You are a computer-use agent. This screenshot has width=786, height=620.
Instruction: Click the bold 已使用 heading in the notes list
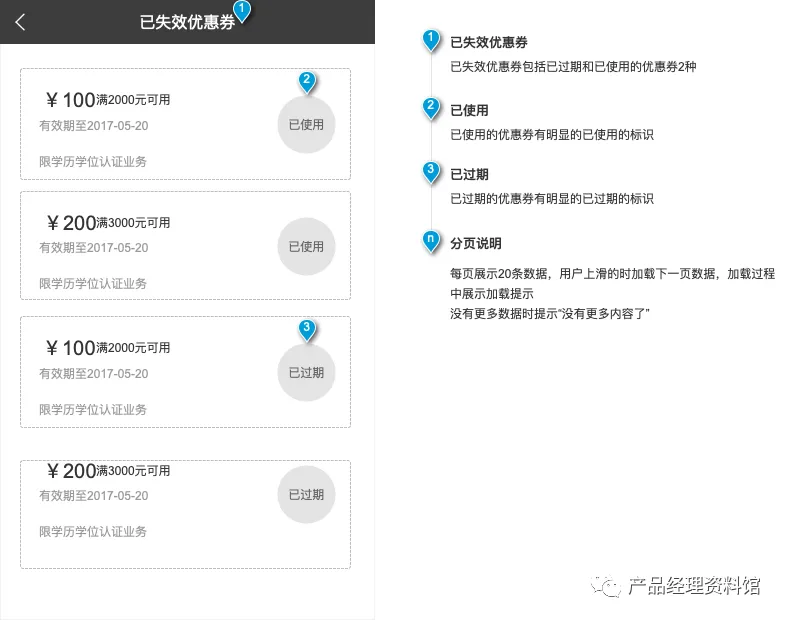[469, 110]
